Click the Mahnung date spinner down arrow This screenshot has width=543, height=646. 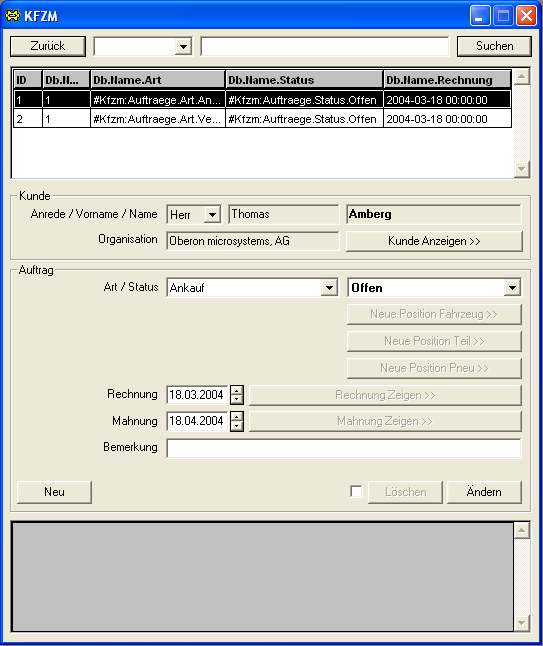click(236, 426)
